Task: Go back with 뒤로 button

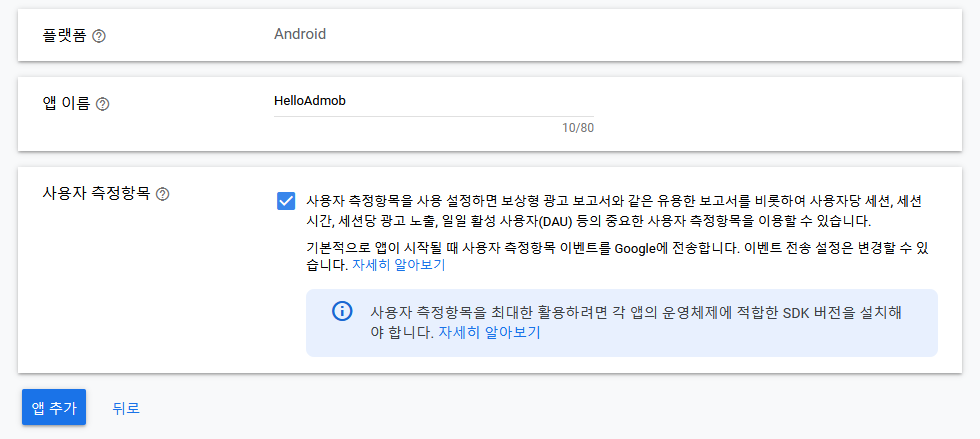Action: point(126,408)
